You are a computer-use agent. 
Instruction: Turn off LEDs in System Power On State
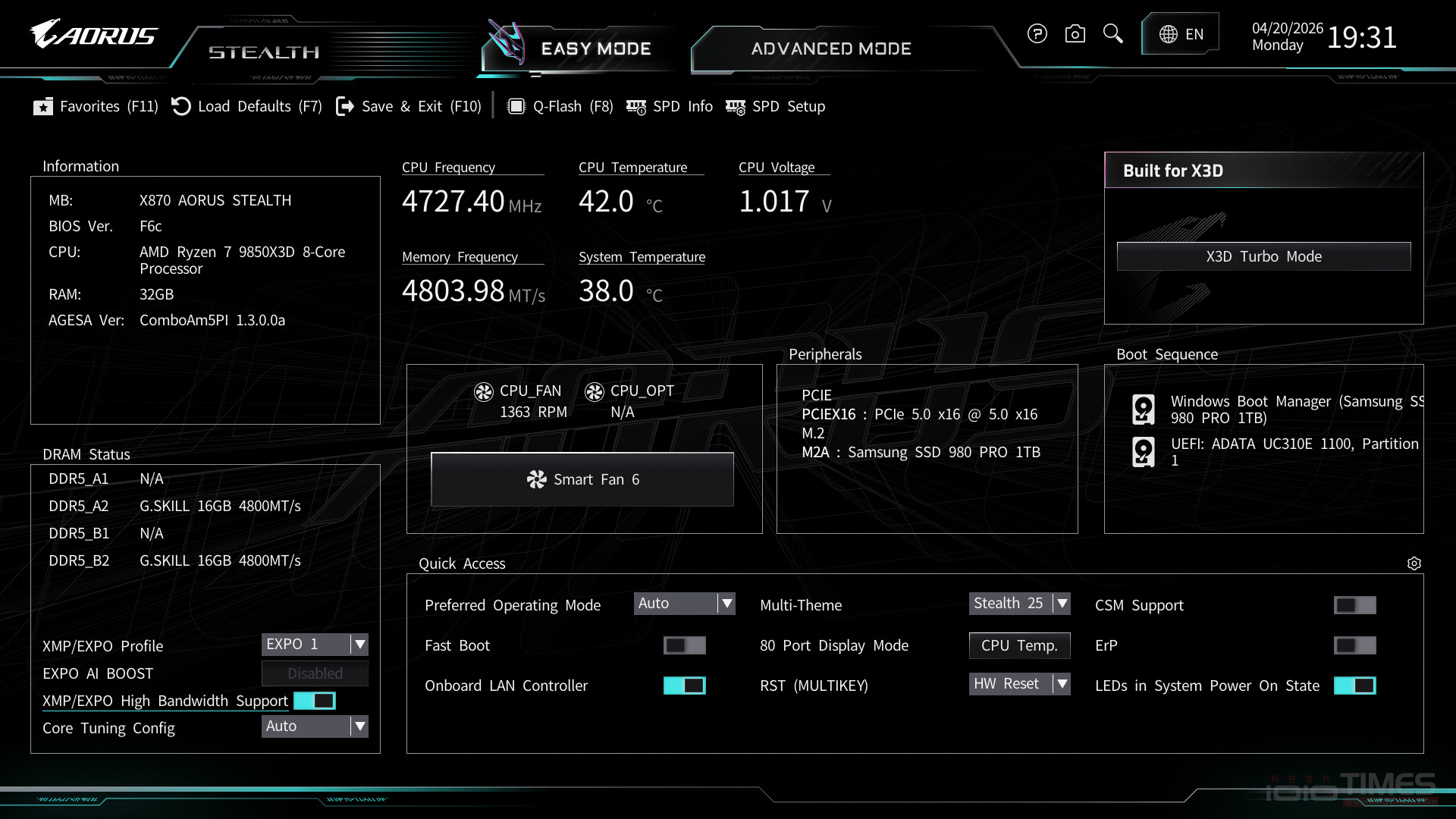[x=1355, y=685]
